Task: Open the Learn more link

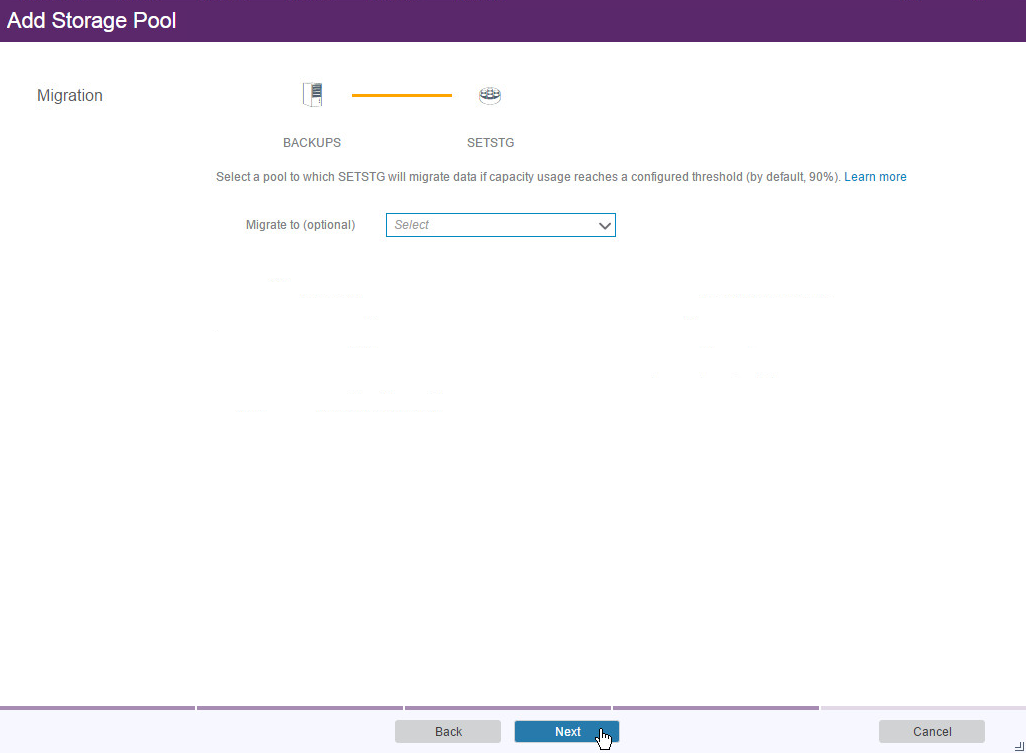Action: point(875,177)
